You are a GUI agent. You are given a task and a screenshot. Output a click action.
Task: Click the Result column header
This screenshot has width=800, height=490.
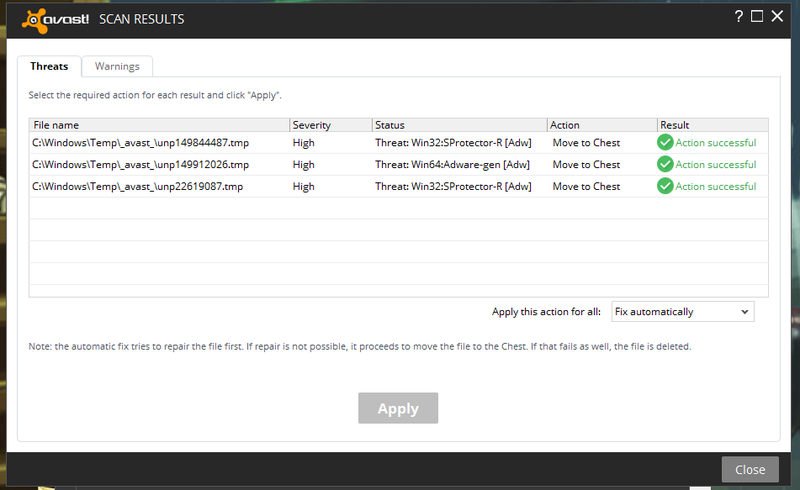pos(712,125)
